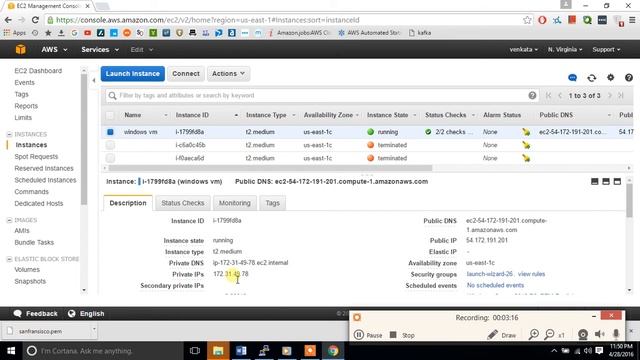The width and height of the screenshot is (640, 360).
Task: Click the Opera extension icon
Action: (542, 20)
